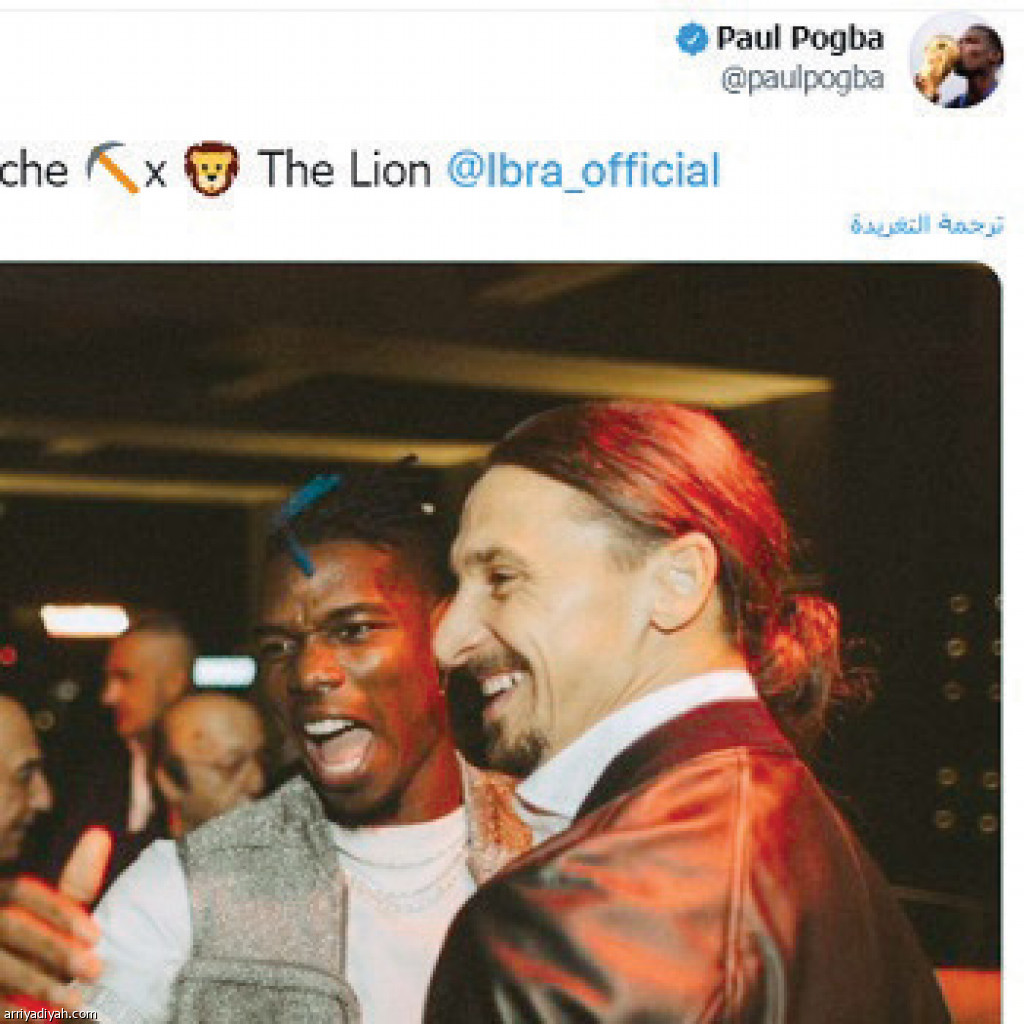The image size is (1024, 1024).
Task: Open the @Ibra_official mention link
Action: [583, 170]
